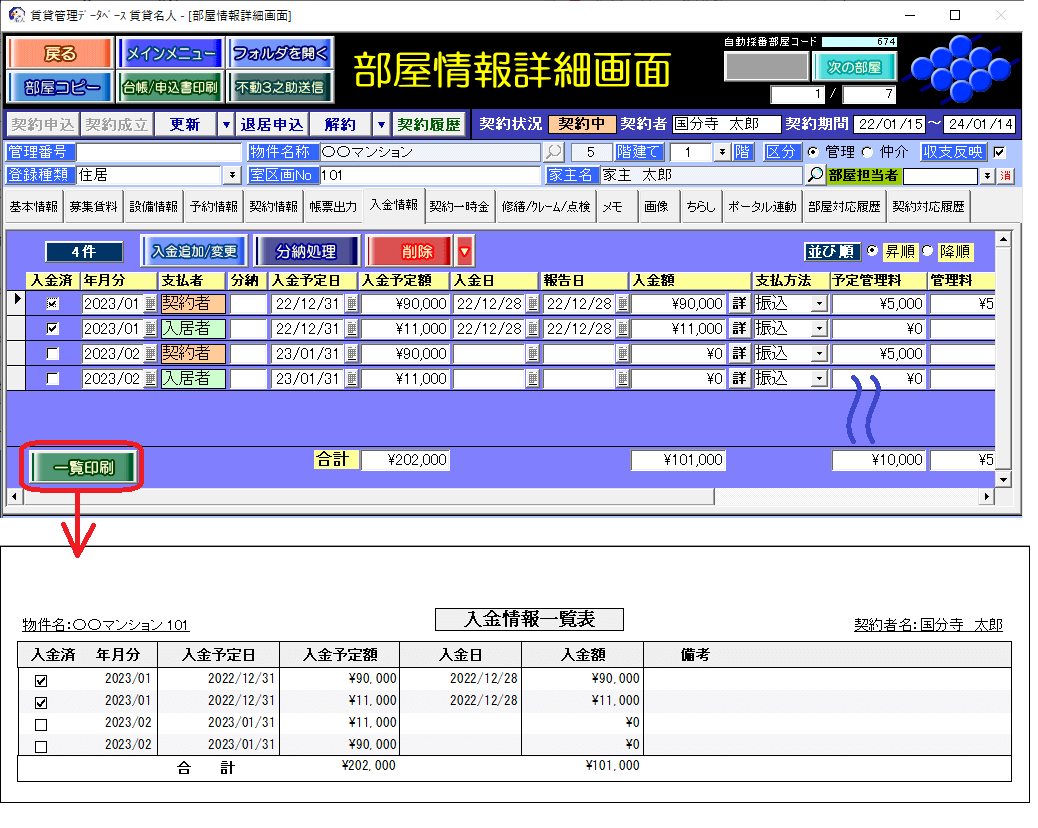Expand the 登録種類 dropdown
The width and height of the screenshot is (1038, 828).
coord(233,176)
